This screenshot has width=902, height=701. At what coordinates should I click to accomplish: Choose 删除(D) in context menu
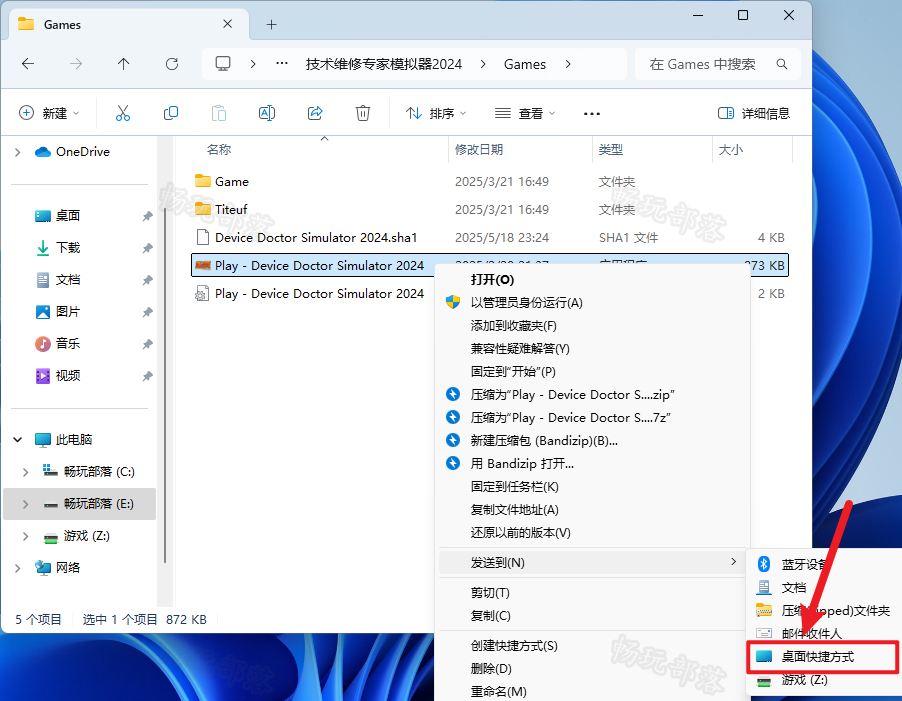click(594, 669)
